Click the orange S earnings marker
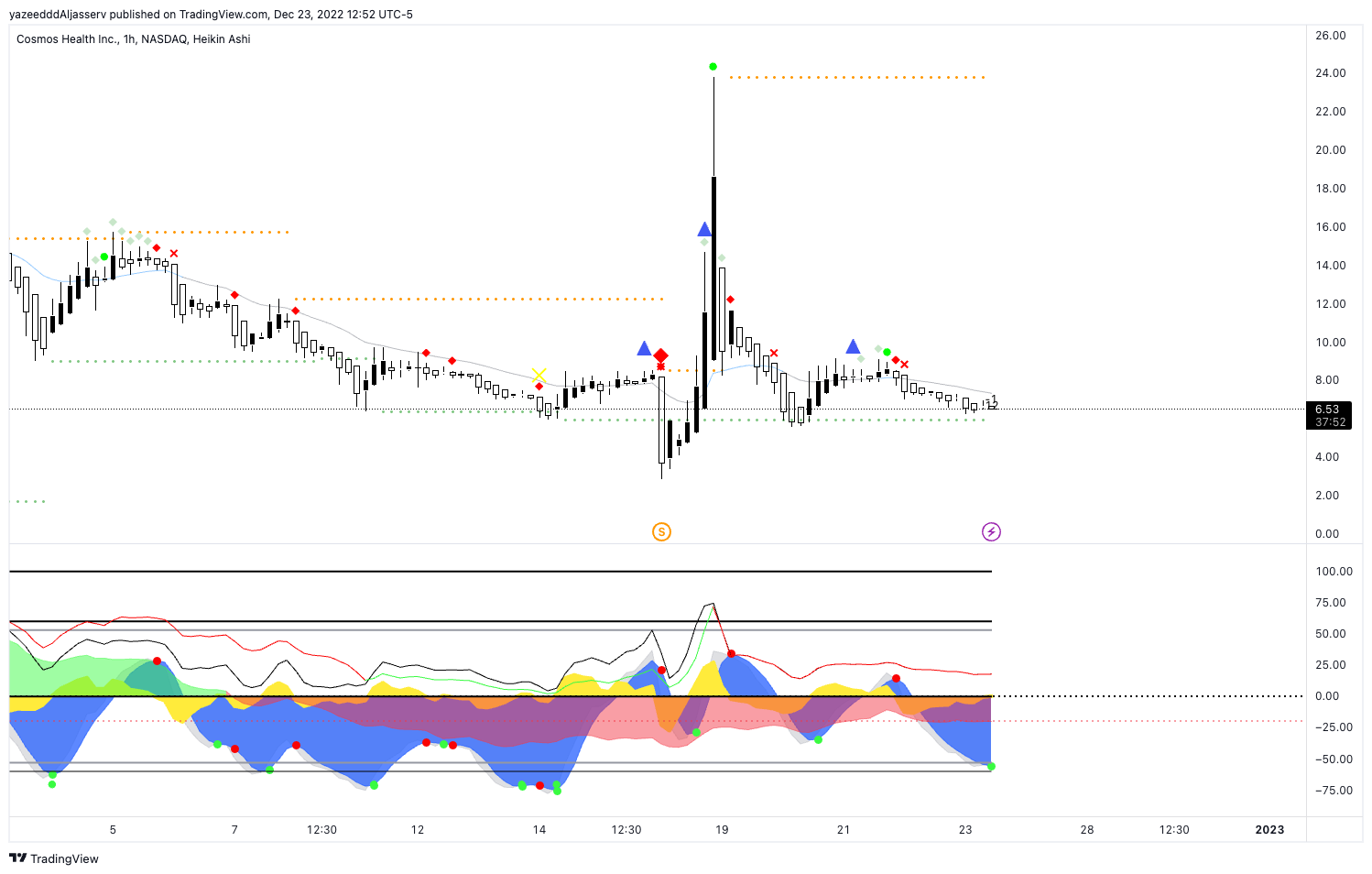This screenshot has height=874, width=1372. click(661, 531)
